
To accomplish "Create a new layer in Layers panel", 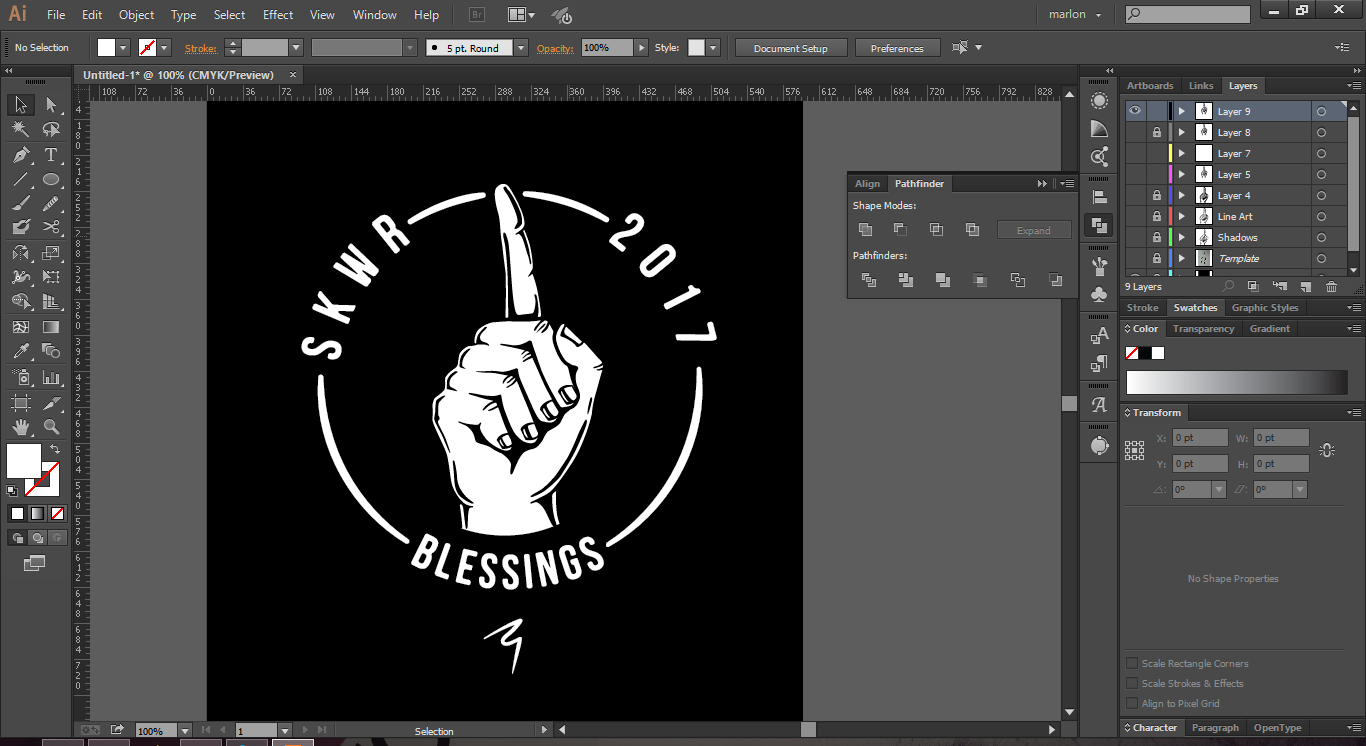I will click(1305, 287).
